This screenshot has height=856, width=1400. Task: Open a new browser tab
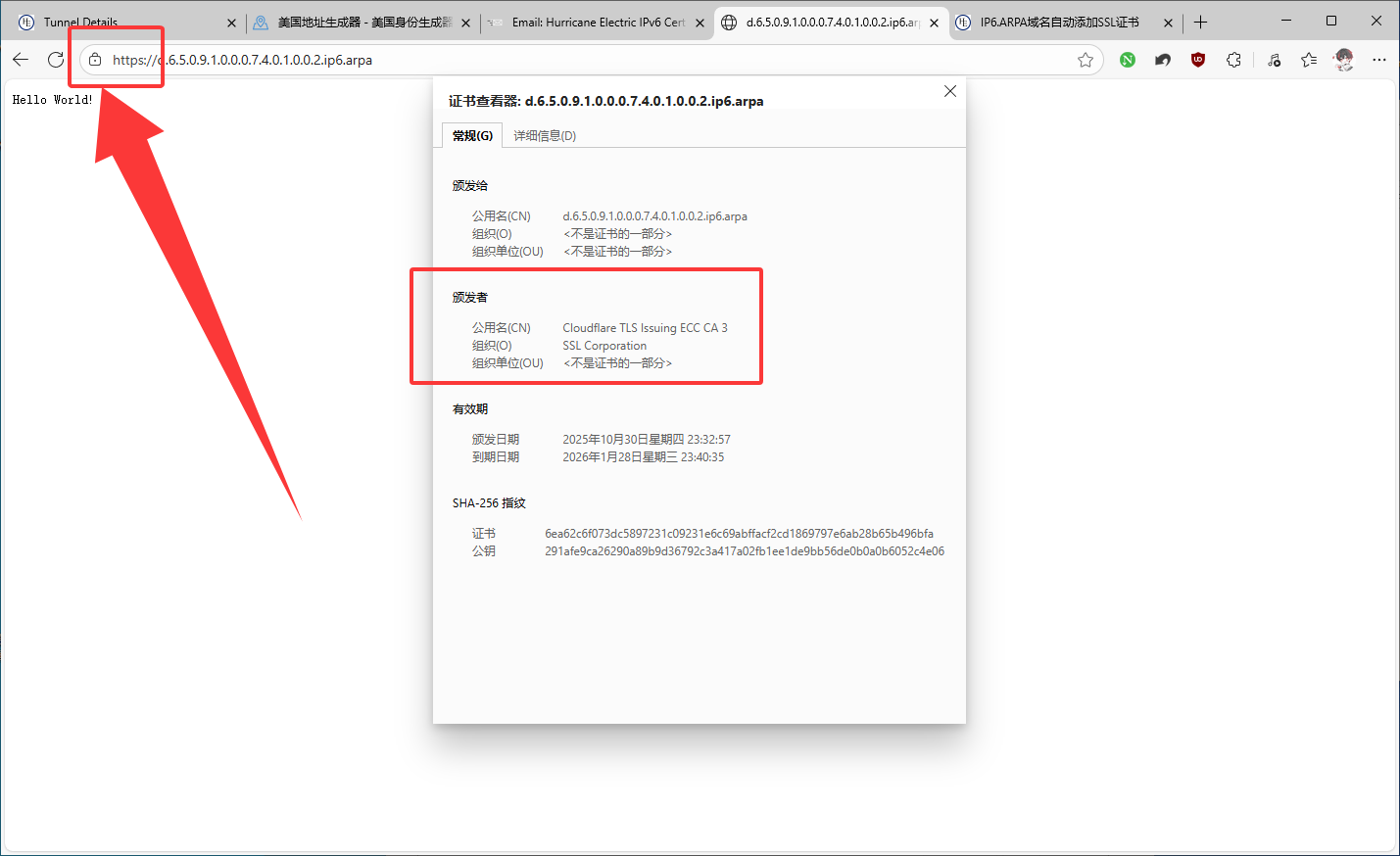point(1200,23)
